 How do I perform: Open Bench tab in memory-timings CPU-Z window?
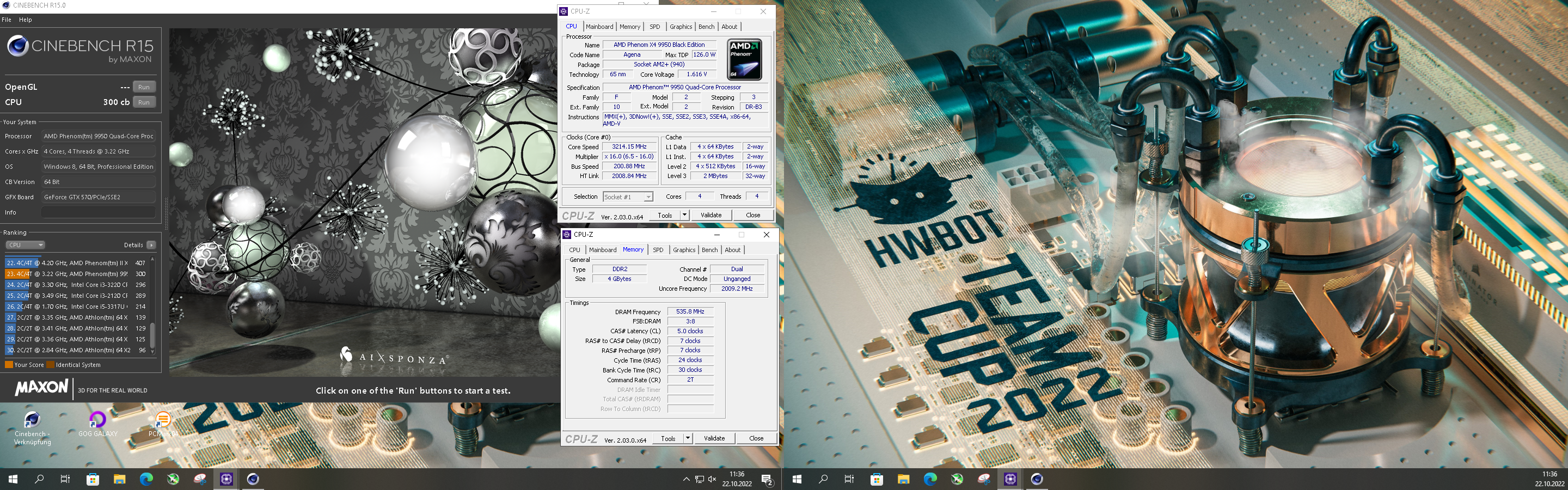(x=710, y=250)
